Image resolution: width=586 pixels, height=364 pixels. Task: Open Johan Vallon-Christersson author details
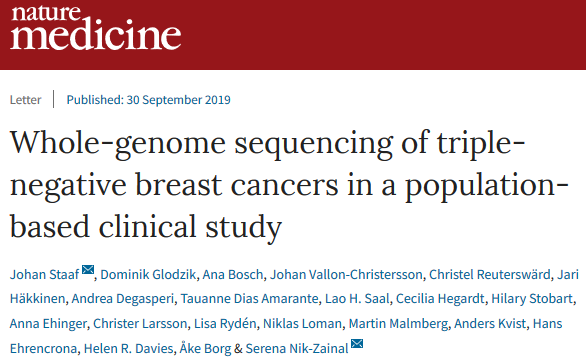(x=346, y=275)
